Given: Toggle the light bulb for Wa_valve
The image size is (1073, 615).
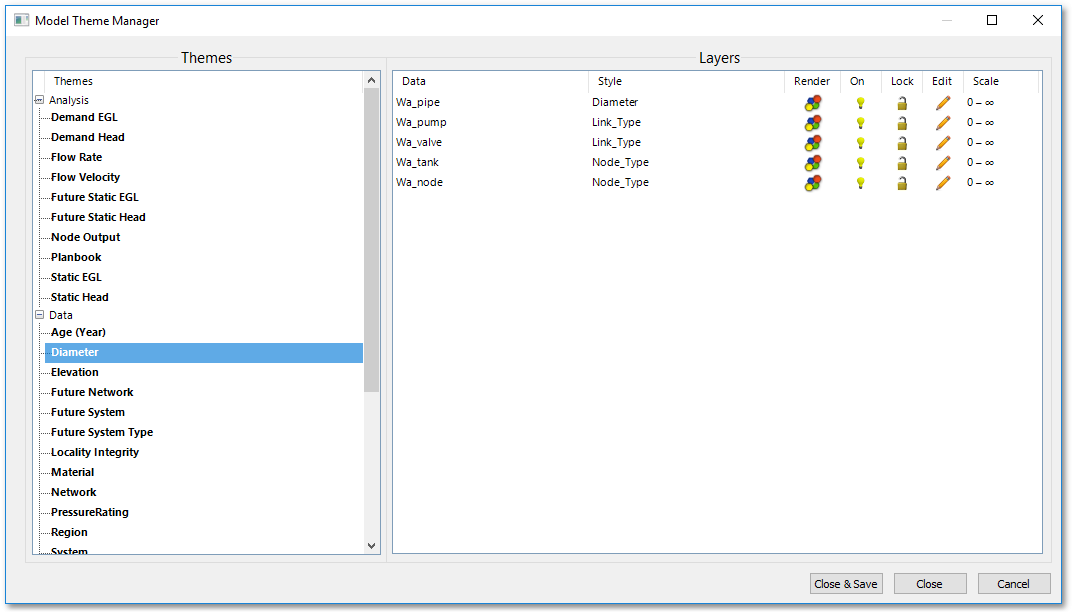Looking at the screenshot, I should (x=860, y=143).
